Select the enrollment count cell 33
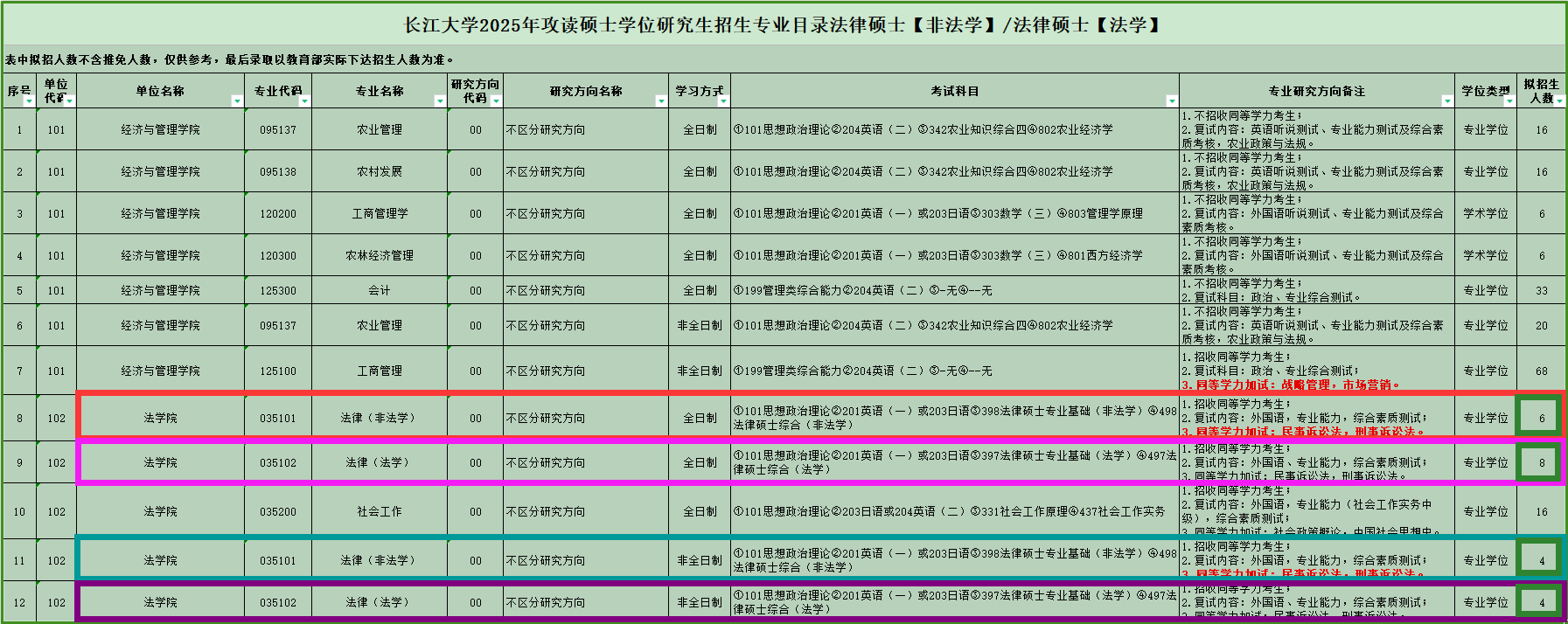The image size is (1568, 624). click(x=1542, y=290)
